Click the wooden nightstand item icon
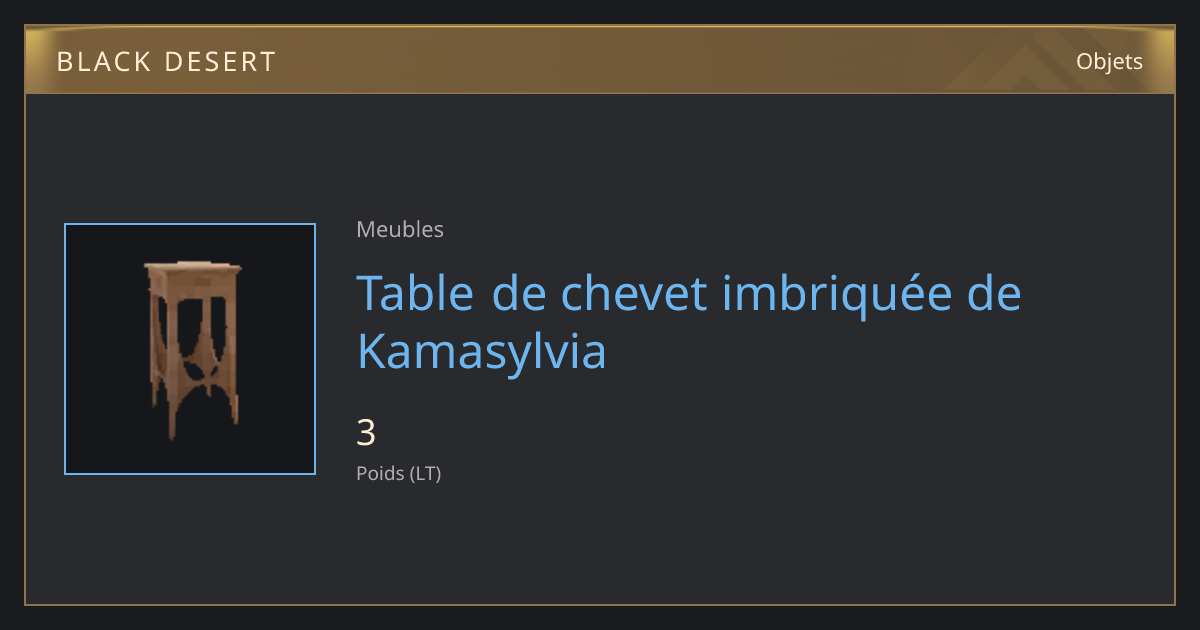 pyautogui.click(x=192, y=350)
